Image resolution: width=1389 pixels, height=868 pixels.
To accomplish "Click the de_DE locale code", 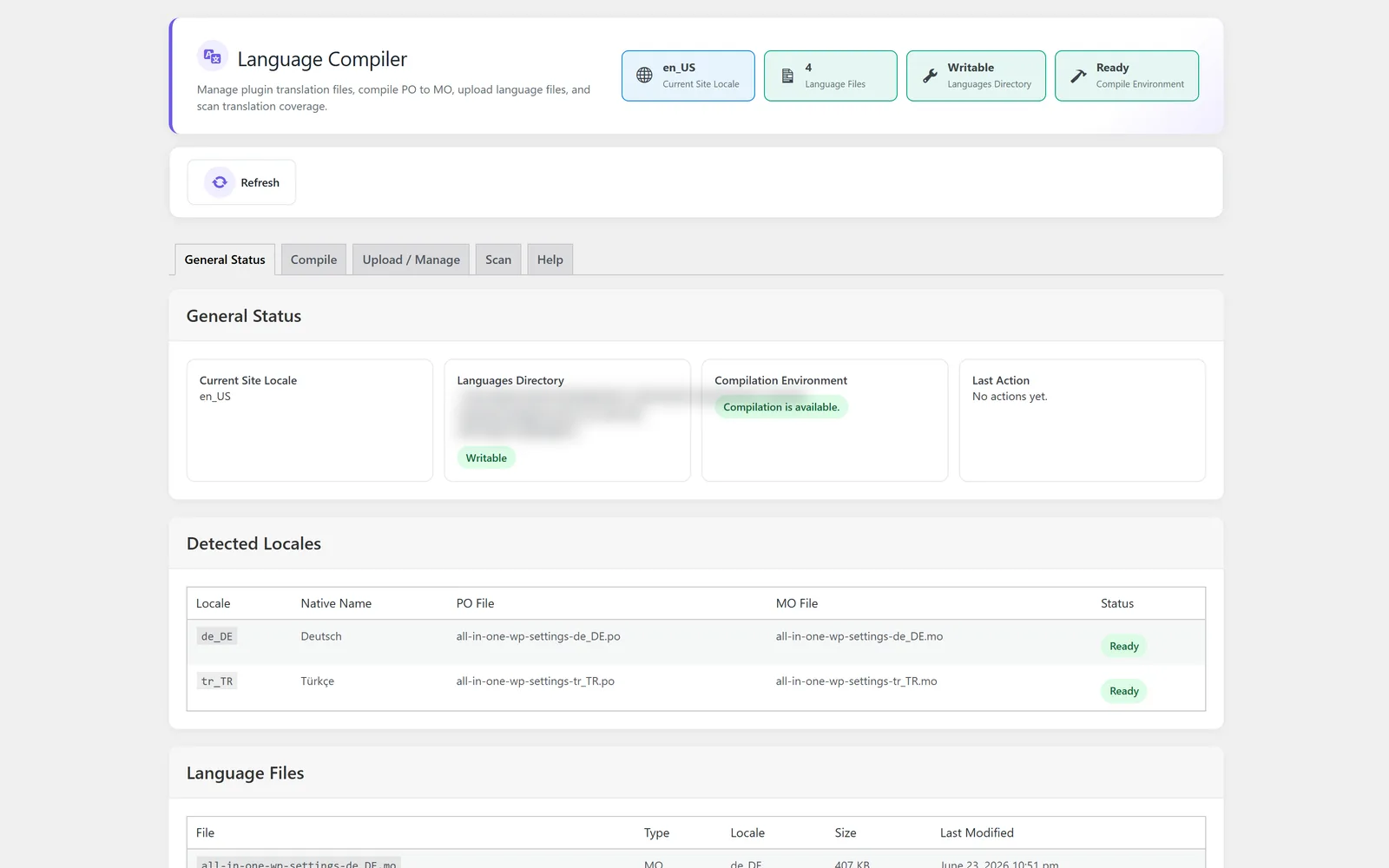I will 217,636.
